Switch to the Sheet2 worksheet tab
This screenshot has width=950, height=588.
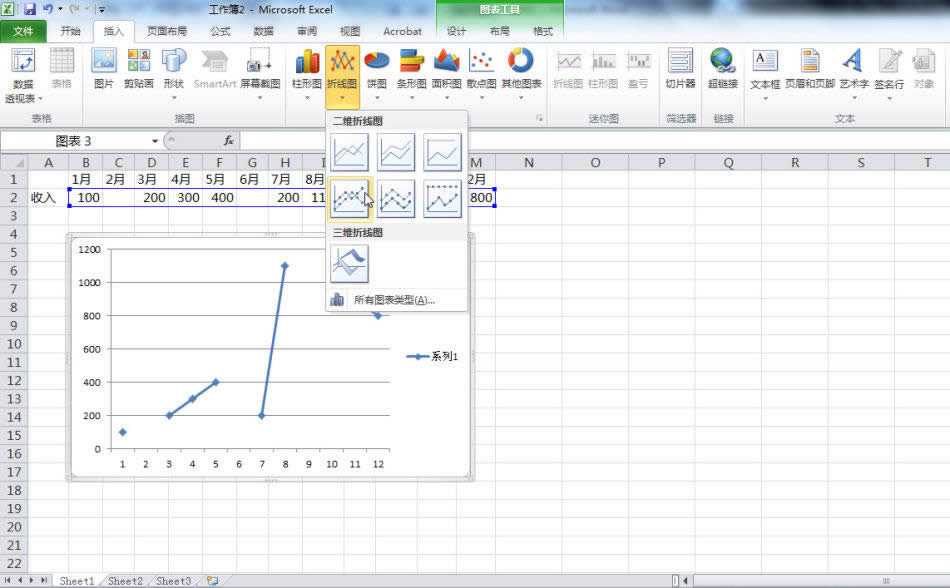tap(125, 580)
